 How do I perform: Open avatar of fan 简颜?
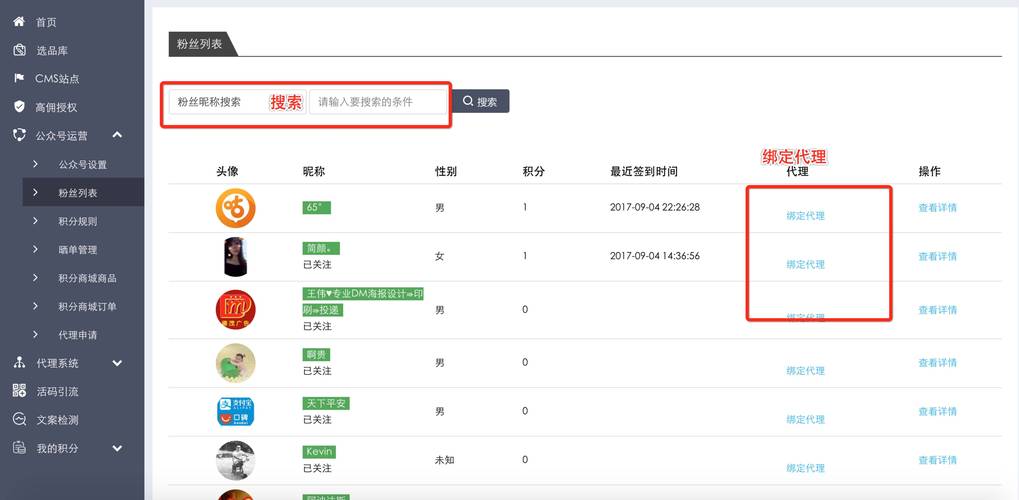235,257
